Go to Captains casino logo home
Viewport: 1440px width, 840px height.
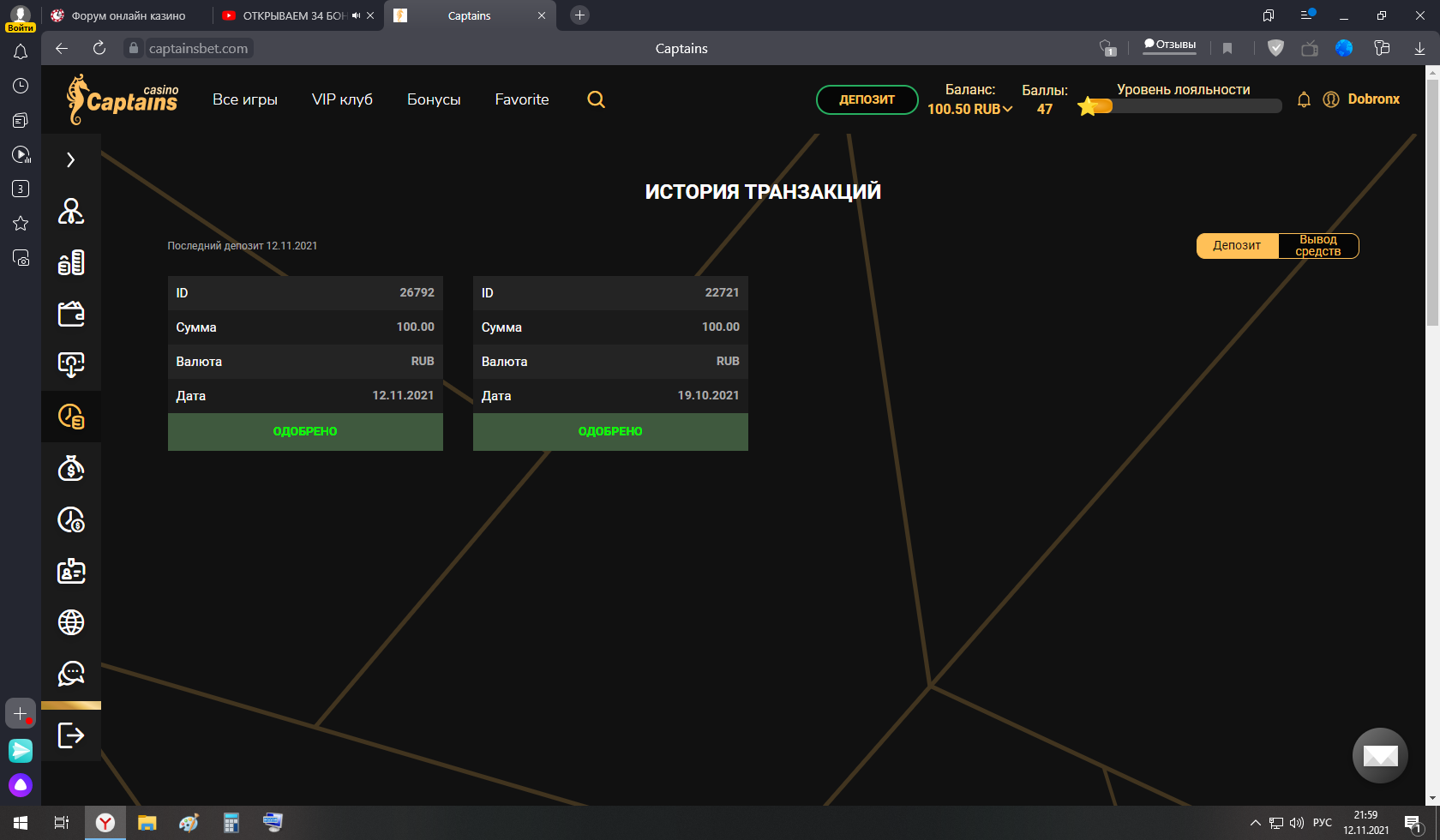pos(123,99)
